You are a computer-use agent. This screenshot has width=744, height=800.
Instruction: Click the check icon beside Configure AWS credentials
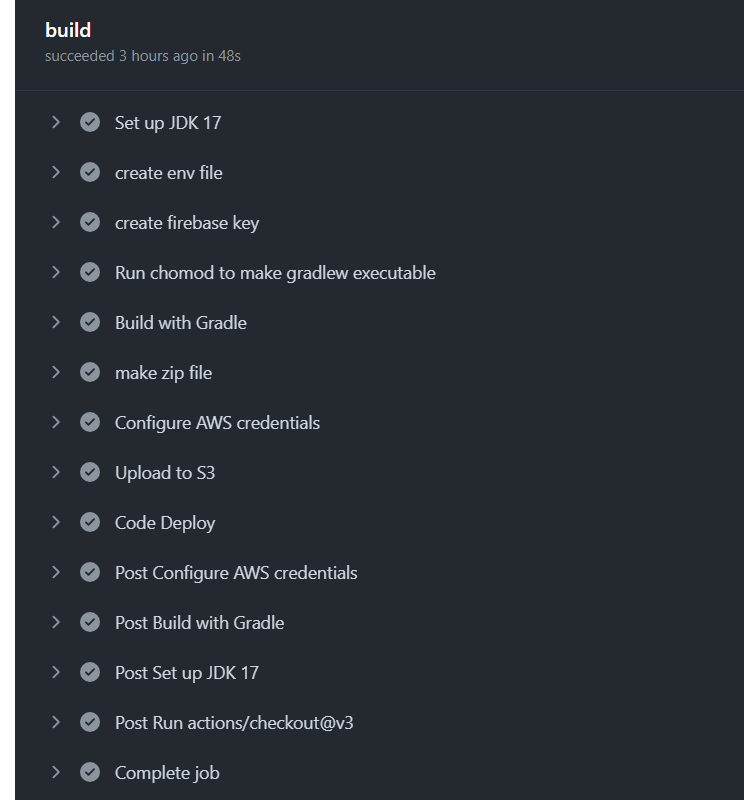90,422
